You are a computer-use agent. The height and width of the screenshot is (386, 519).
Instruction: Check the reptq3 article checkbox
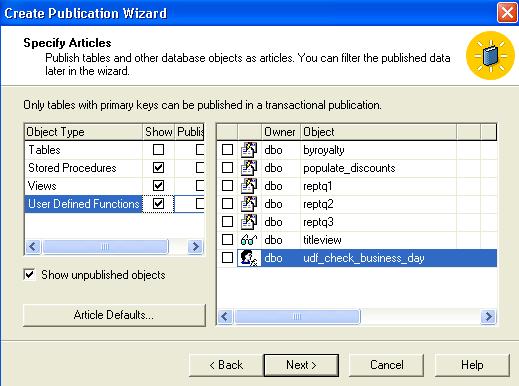[x=227, y=221]
